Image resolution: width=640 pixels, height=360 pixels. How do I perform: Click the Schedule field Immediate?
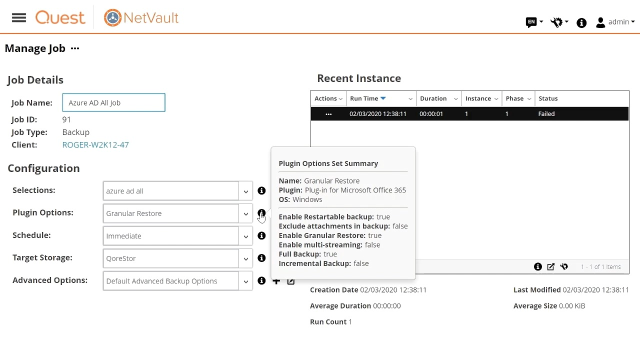171,236
